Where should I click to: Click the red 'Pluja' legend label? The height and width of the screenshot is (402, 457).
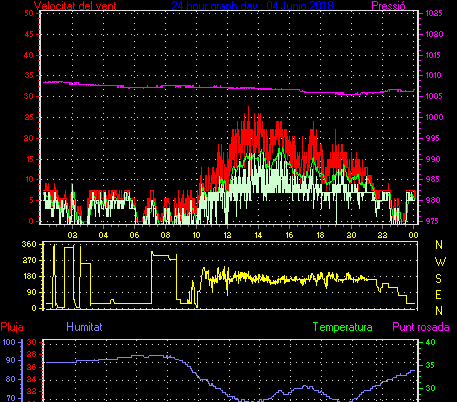coord(12,327)
